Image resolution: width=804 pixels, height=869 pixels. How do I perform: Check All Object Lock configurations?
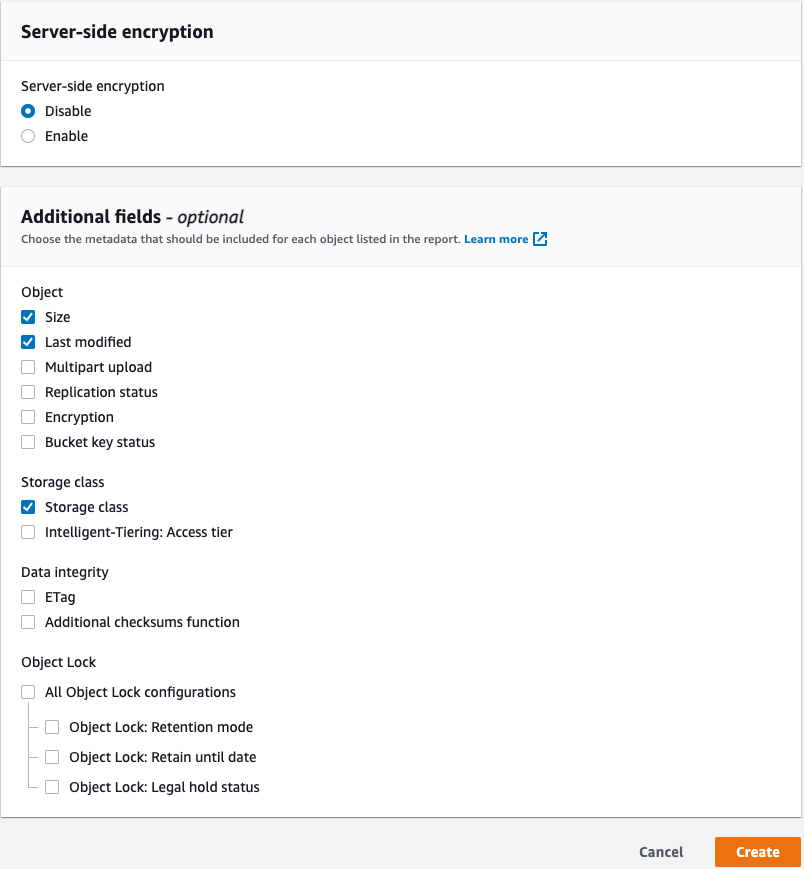click(x=27, y=692)
